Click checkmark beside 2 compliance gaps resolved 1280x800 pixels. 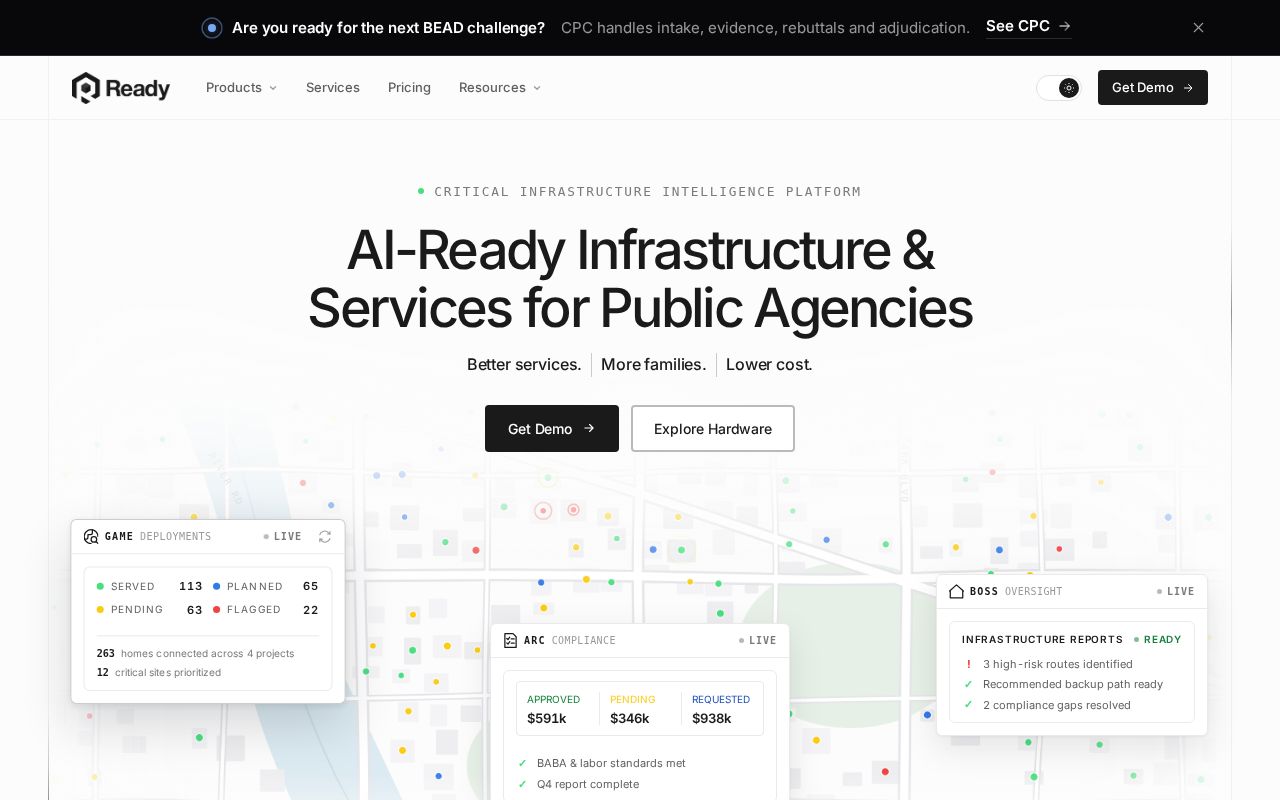[968, 705]
